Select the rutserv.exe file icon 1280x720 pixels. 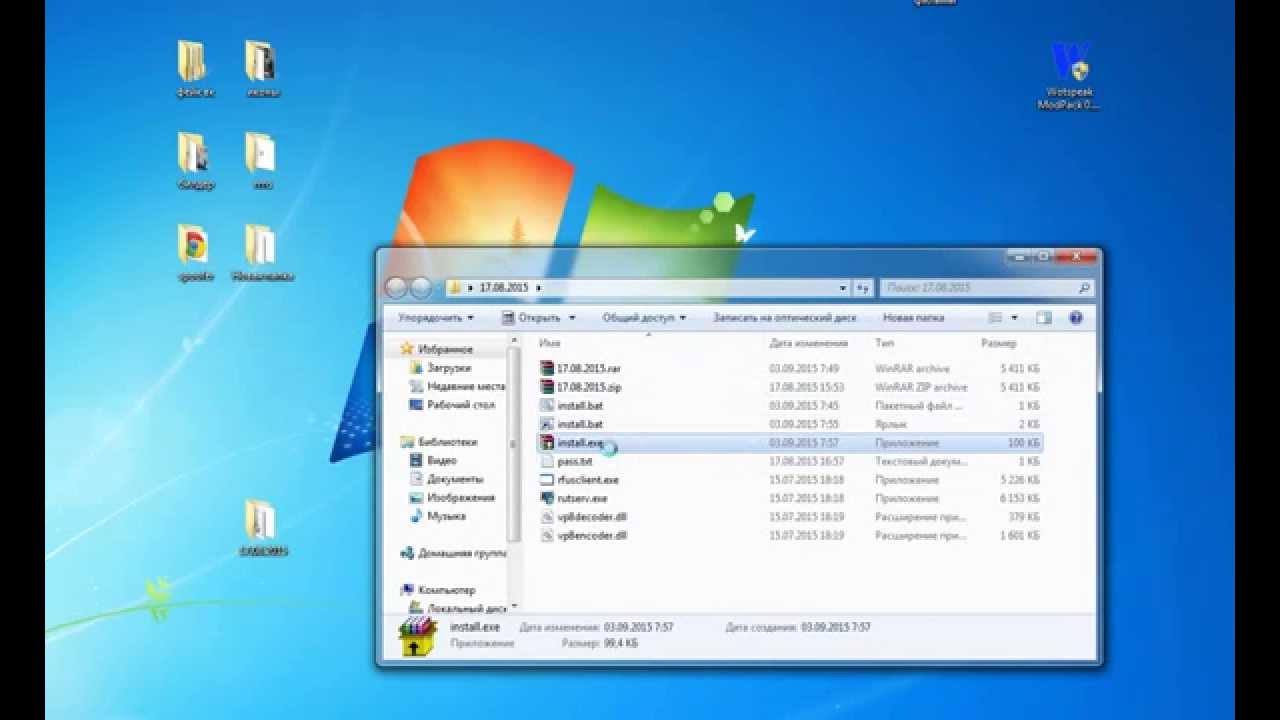click(x=547, y=498)
